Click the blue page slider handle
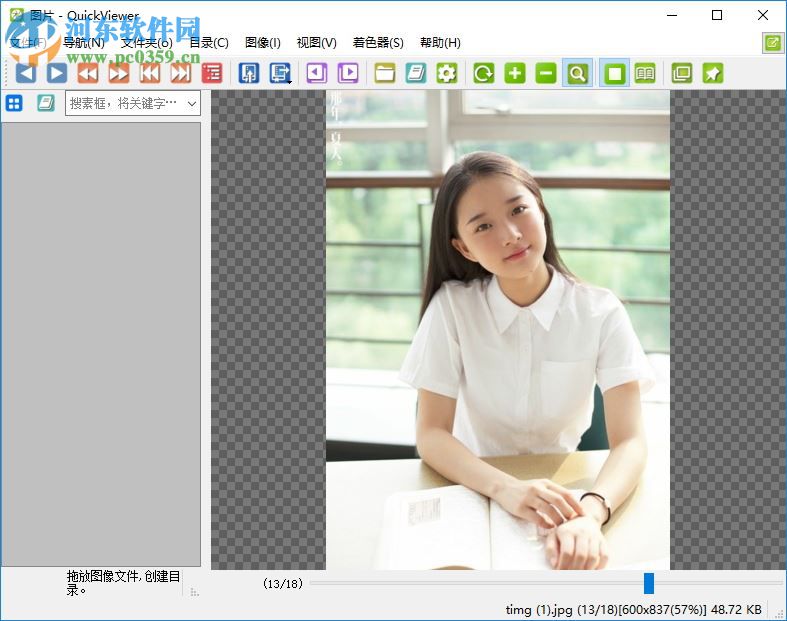The height and width of the screenshot is (621, 787). click(x=649, y=583)
